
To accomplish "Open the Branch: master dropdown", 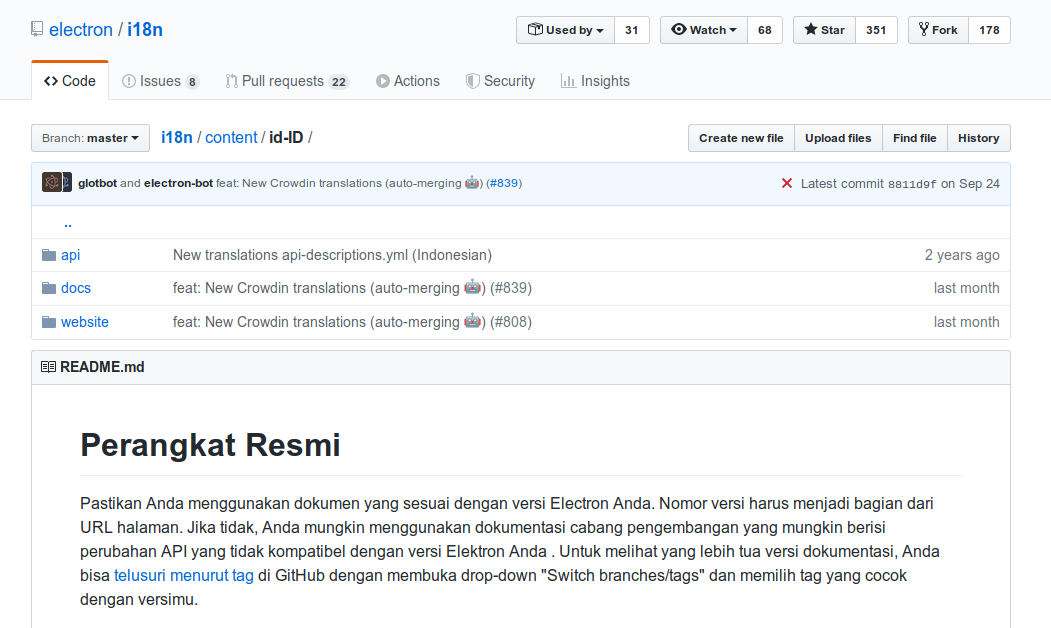I will 90,138.
